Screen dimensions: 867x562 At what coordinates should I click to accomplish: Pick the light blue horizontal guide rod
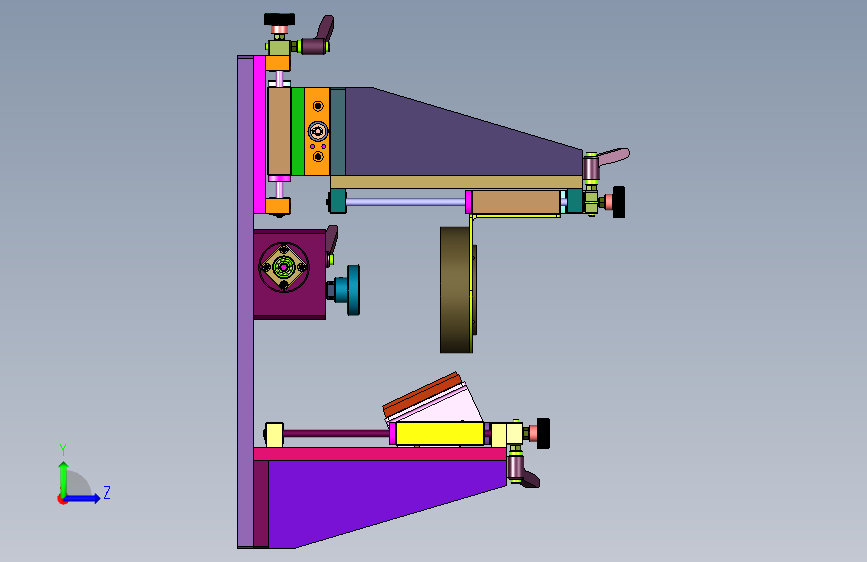click(405, 202)
